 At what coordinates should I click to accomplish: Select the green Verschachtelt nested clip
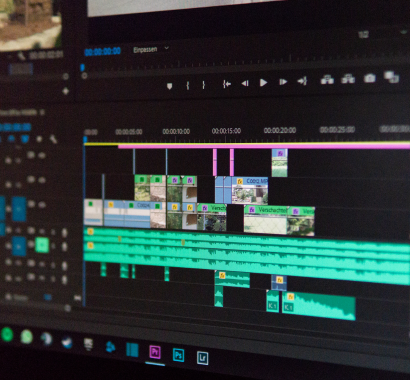(x=266, y=220)
